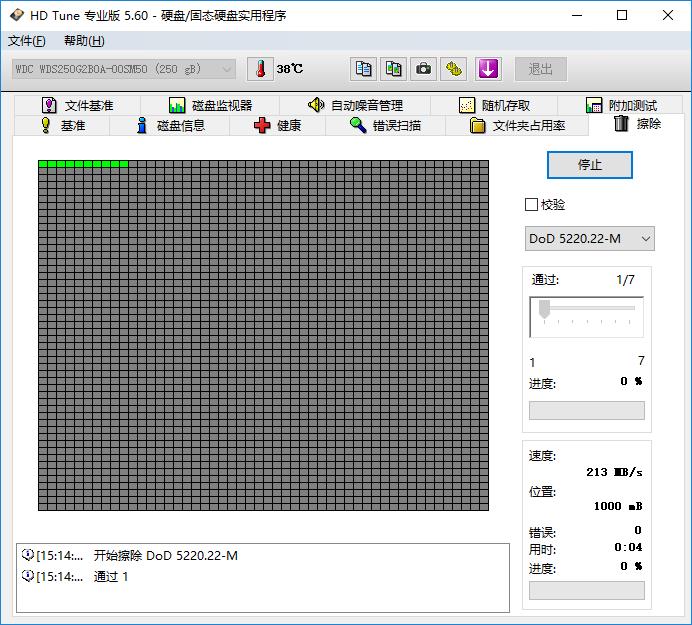Open the options wrench icon
This screenshot has height=625, width=692.
point(455,69)
